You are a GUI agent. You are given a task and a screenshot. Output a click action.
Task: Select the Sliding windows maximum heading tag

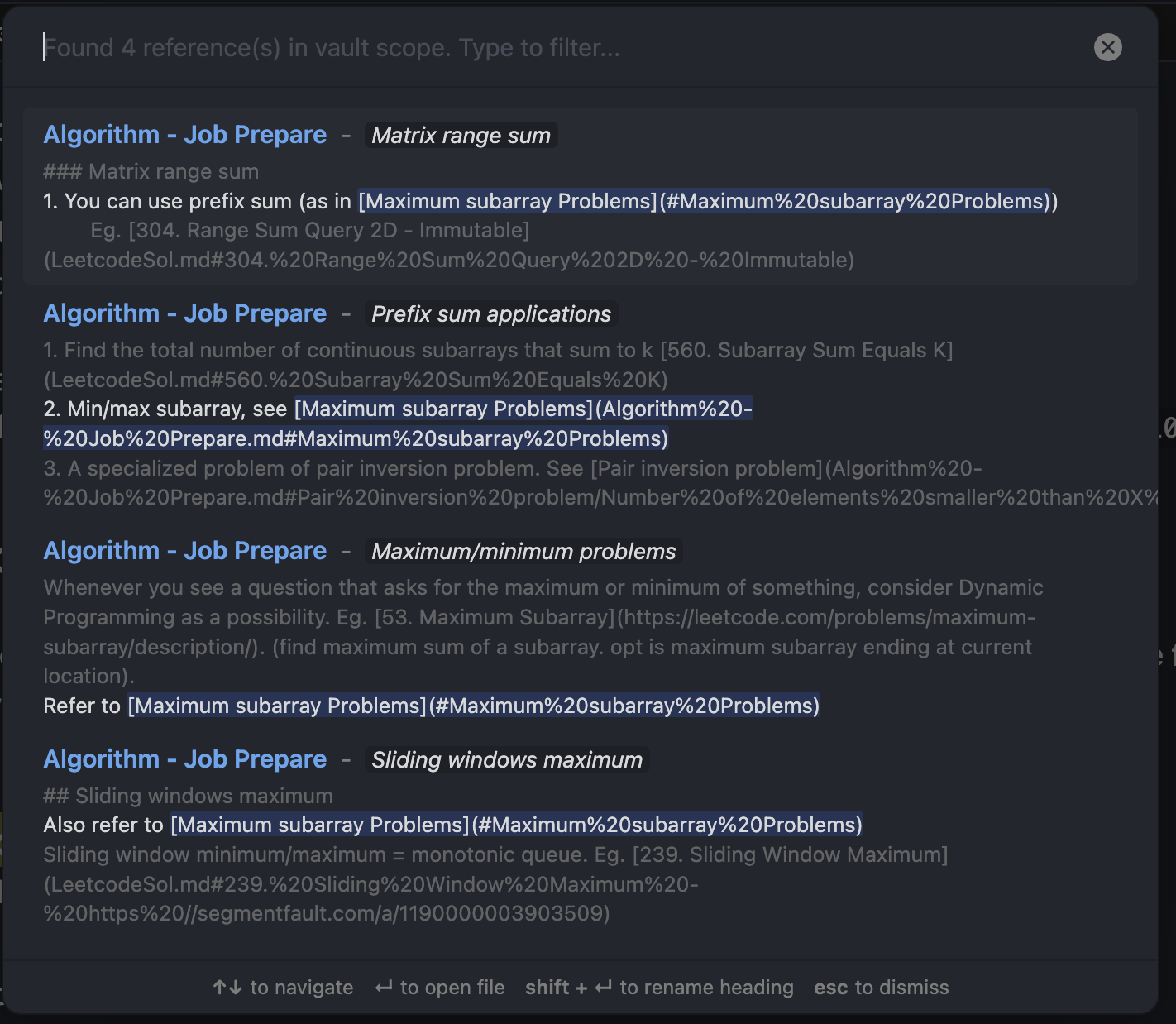tap(507, 760)
